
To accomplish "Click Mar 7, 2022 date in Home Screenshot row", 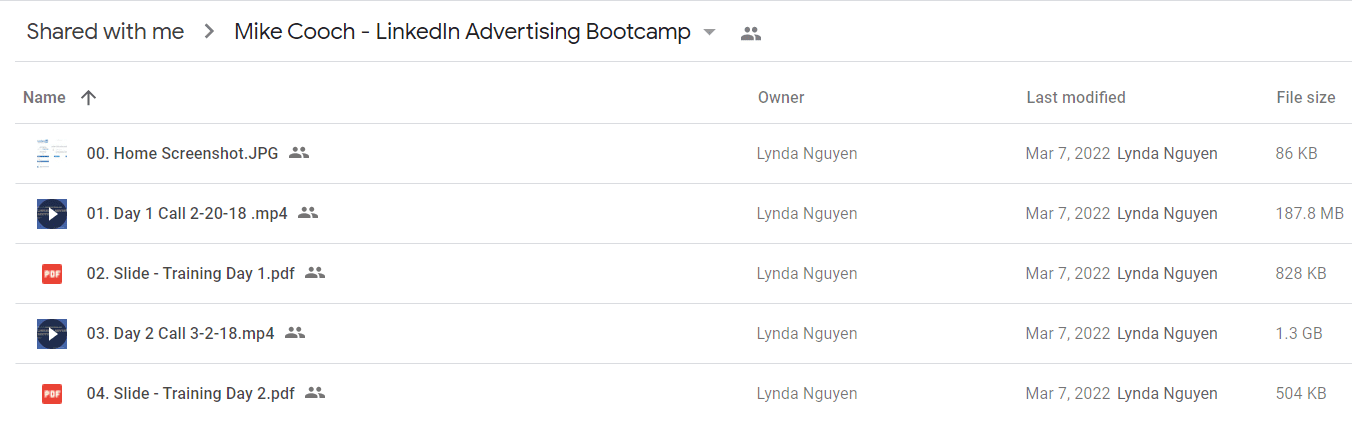I will point(1068,153).
